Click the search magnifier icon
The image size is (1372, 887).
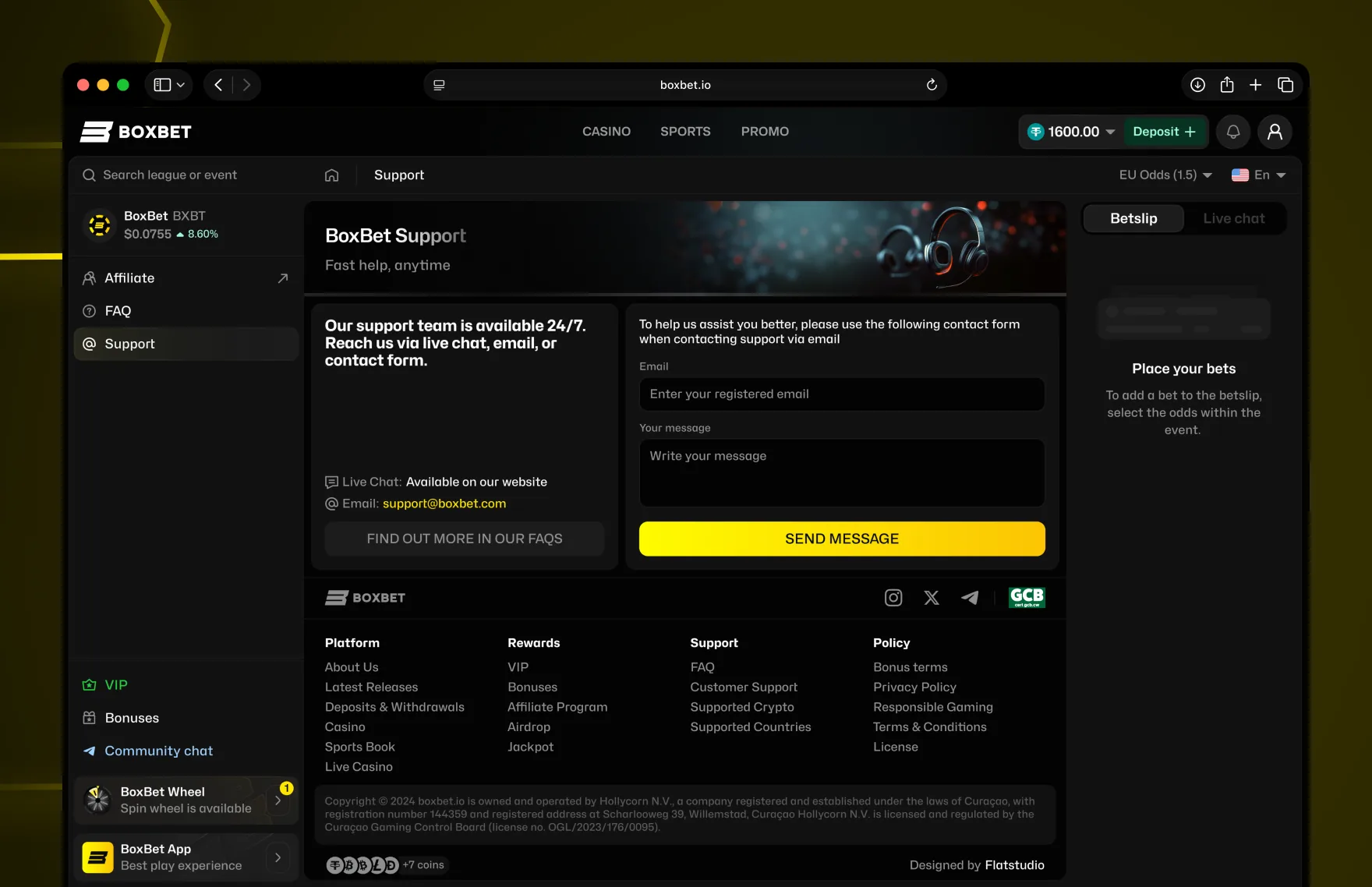pyautogui.click(x=89, y=175)
